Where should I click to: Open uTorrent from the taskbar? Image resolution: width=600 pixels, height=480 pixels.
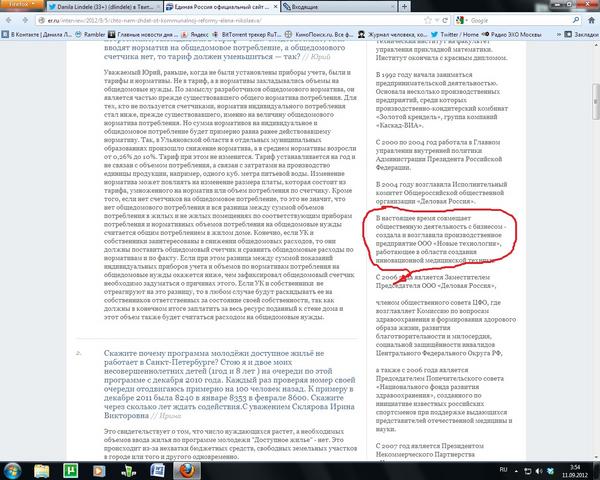70,471
